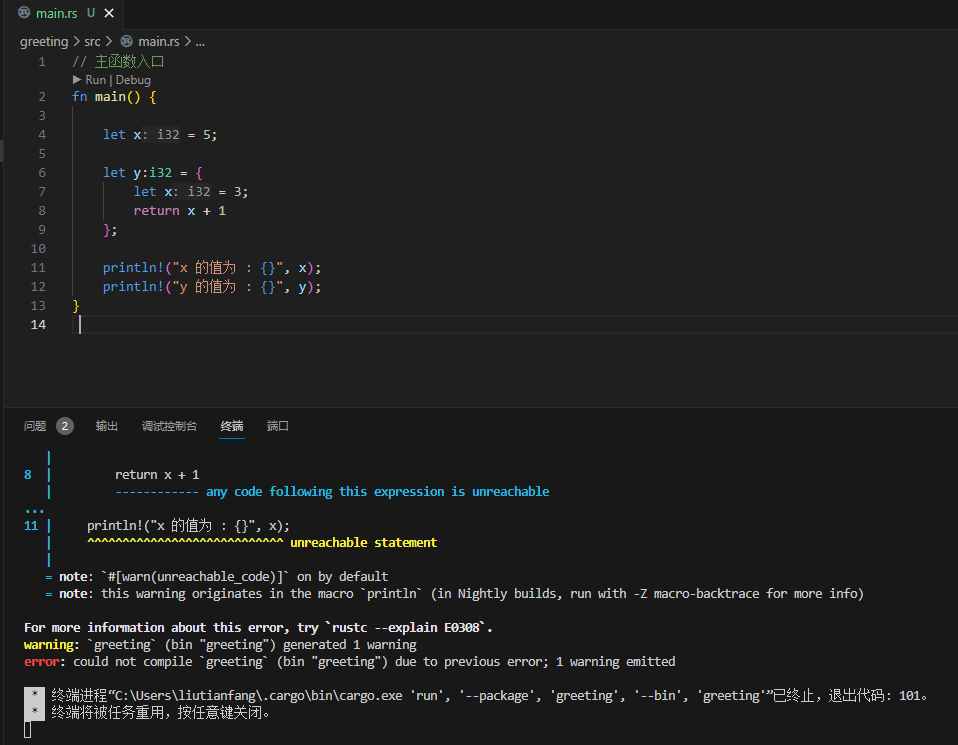The height and width of the screenshot is (745, 958).
Task: Open the breadcrumb ellipsis symbol item
Action: tap(200, 42)
